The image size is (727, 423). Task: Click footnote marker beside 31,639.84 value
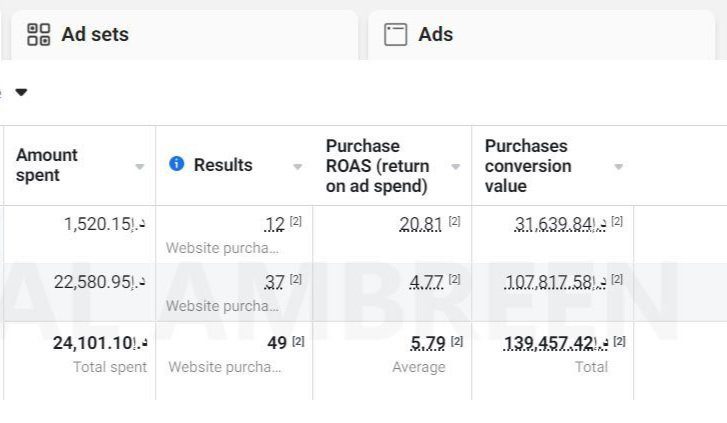[x=618, y=221]
